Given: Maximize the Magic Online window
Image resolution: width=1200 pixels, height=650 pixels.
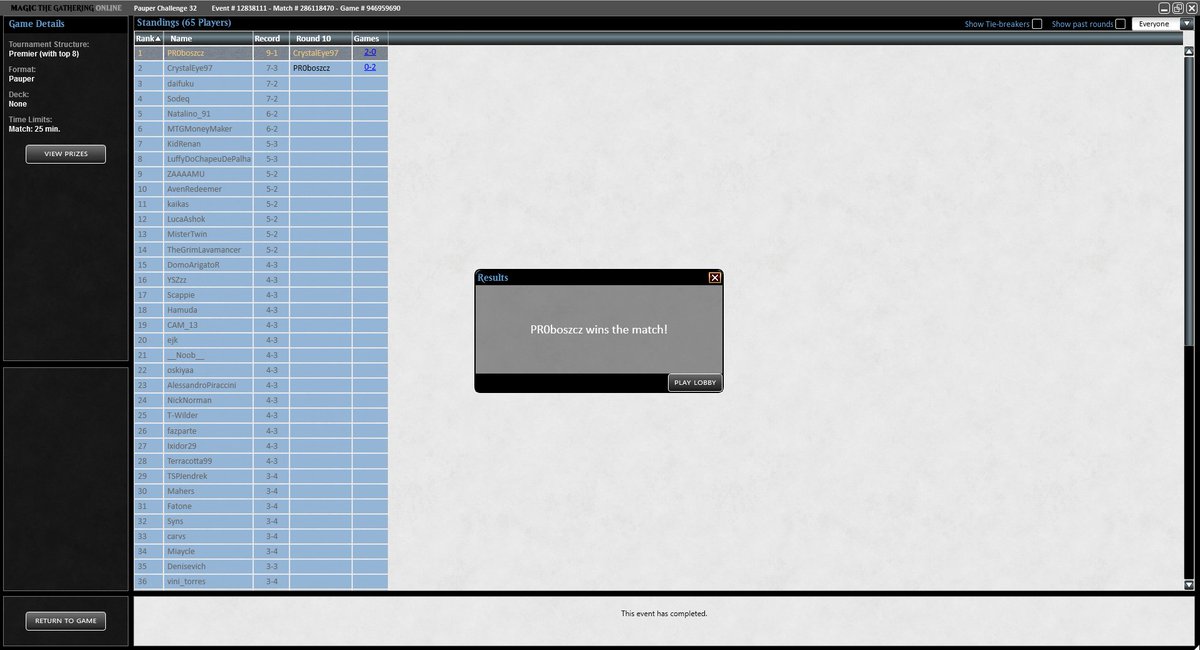Looking at the screenshot, I should 1176,7.
